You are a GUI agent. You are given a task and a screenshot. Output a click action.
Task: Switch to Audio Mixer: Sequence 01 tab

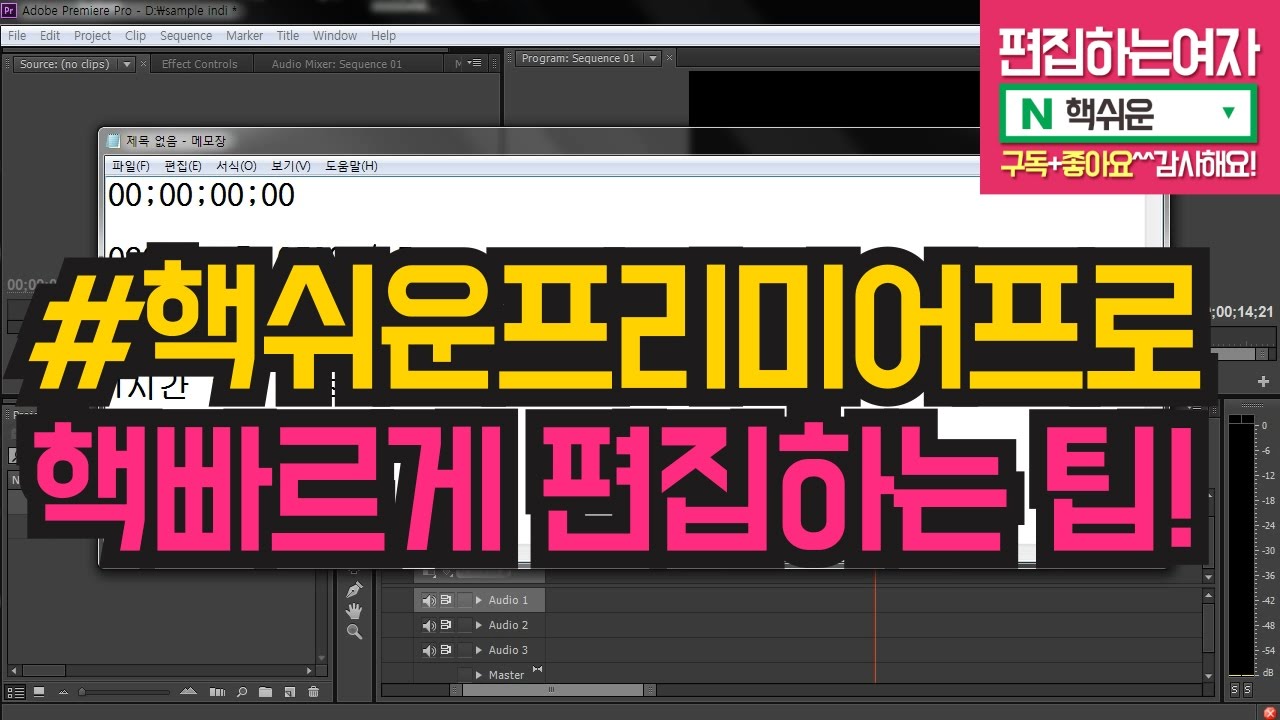(337, 64)
